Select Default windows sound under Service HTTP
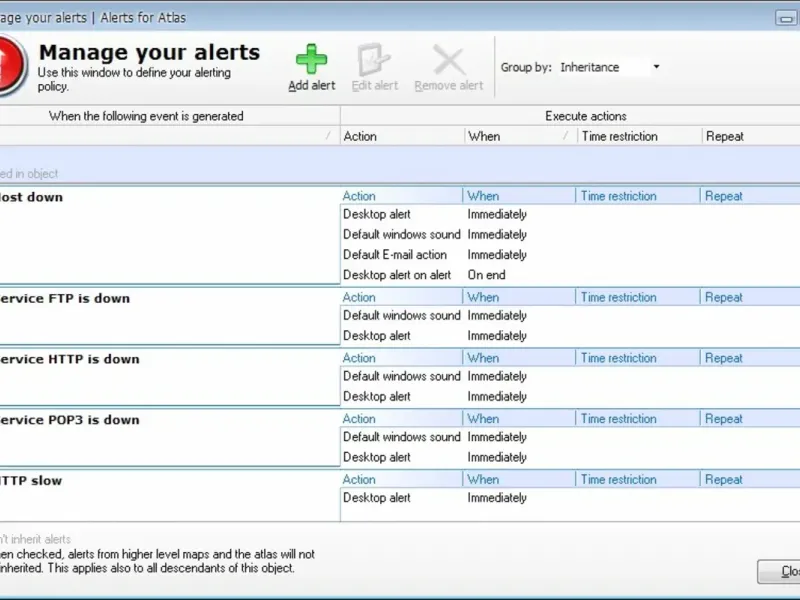The width and height of the screenshot is (800, 600). [x=402, y=376]
